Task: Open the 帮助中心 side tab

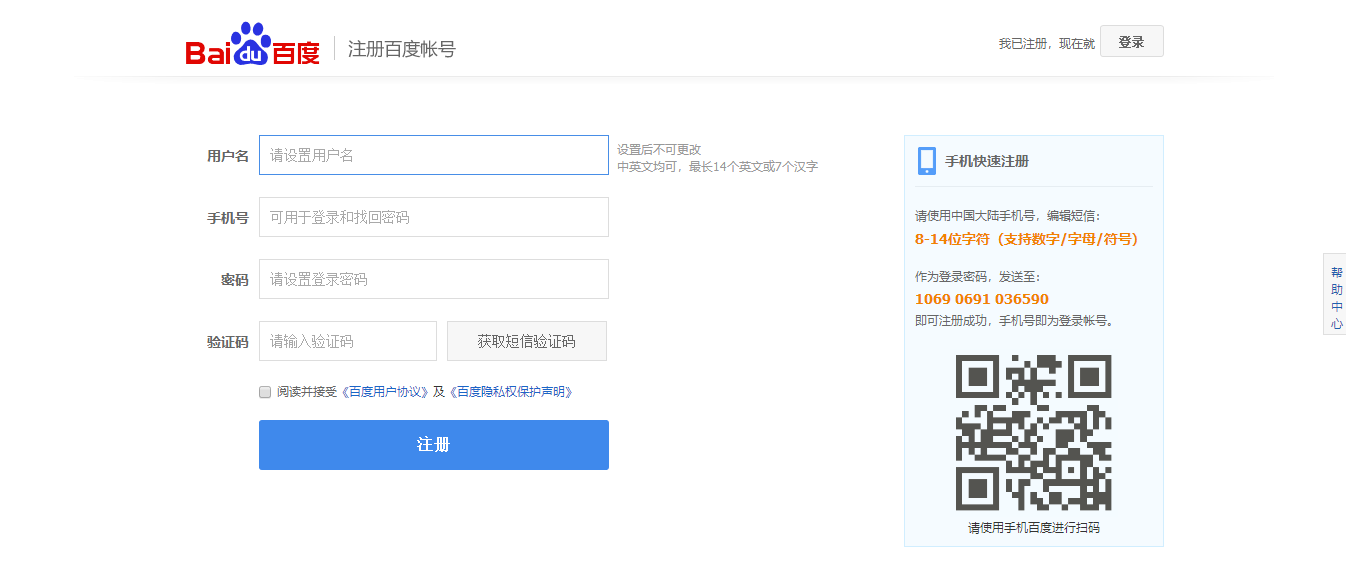Action: point(1336,298)
